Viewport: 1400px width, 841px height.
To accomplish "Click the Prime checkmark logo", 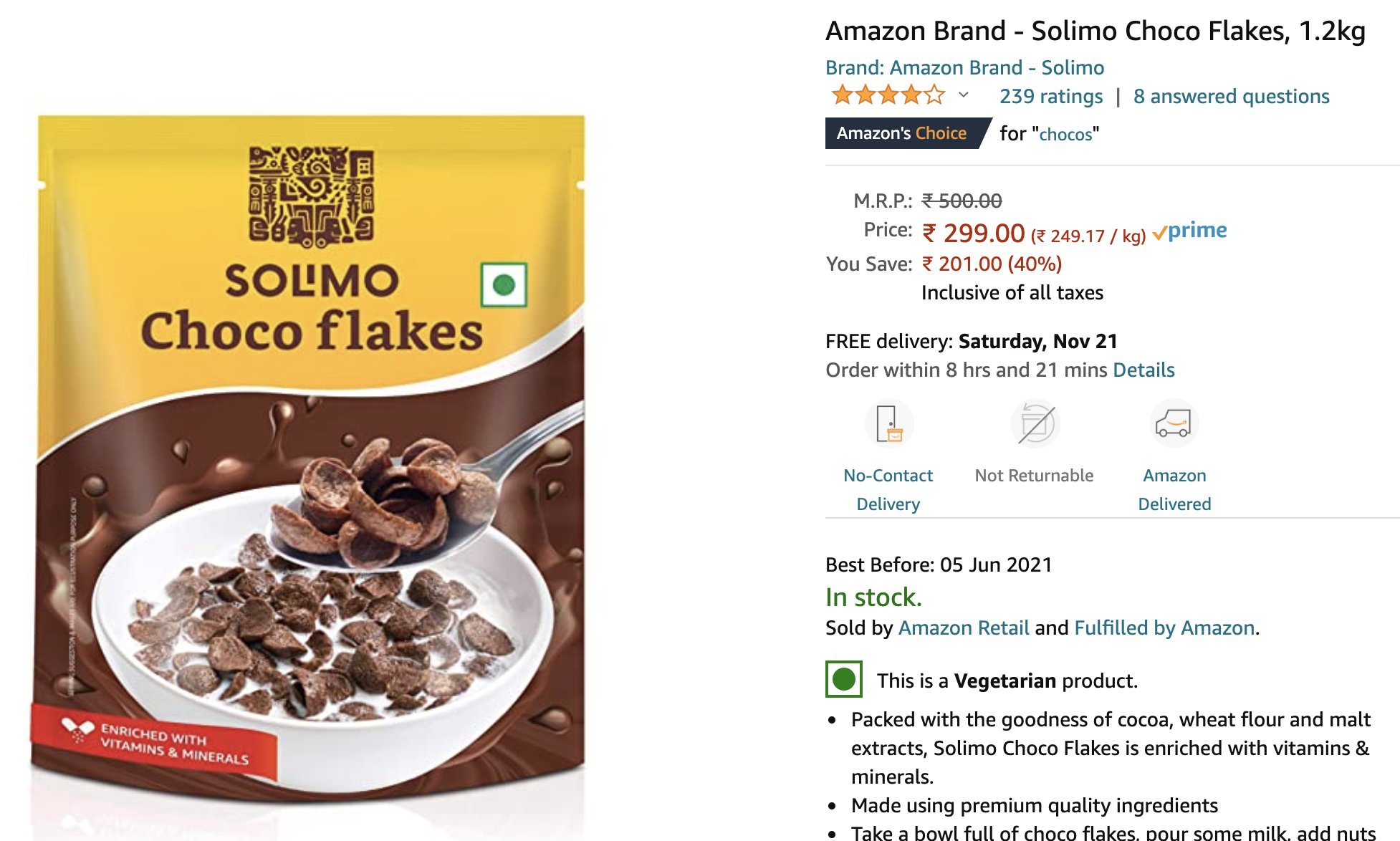I will point(1189,231).
